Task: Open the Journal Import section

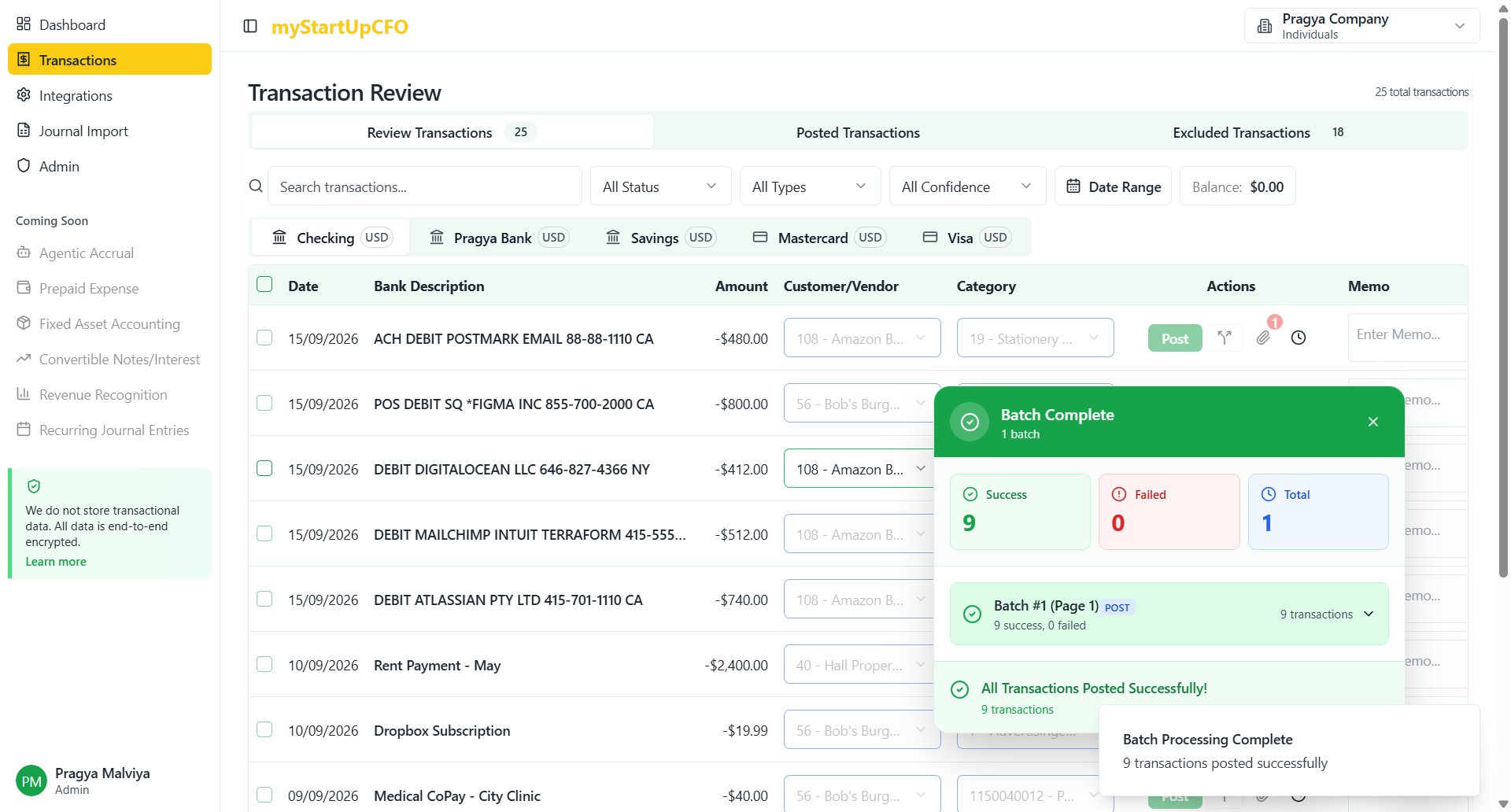Action: (83, 131)
